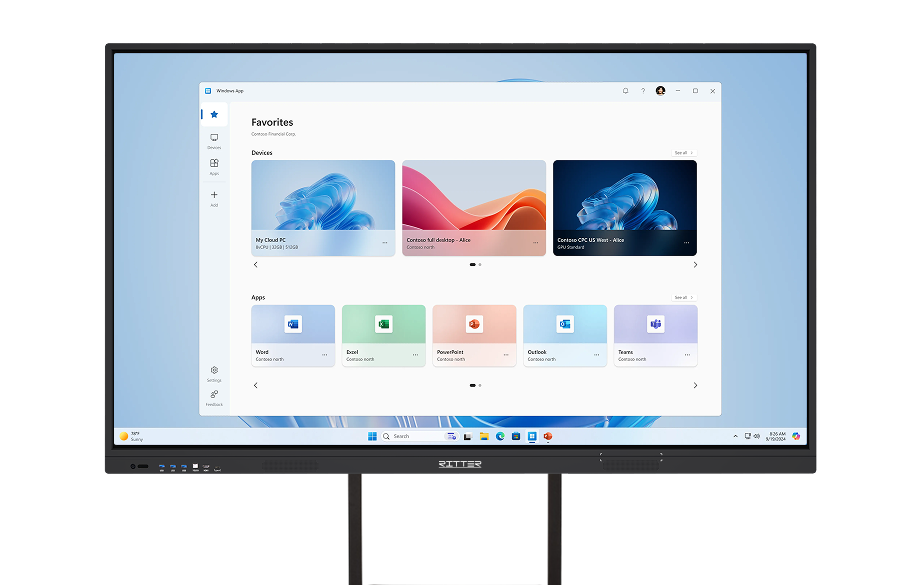
Task: Open more options on the Teams card
Action: 687,355
